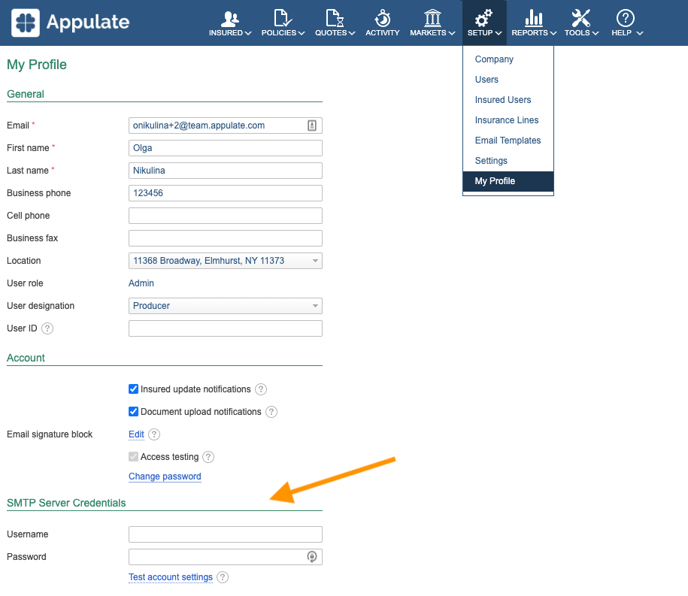
Task: Click the Setup gears icon
Action: click(484, 18)
